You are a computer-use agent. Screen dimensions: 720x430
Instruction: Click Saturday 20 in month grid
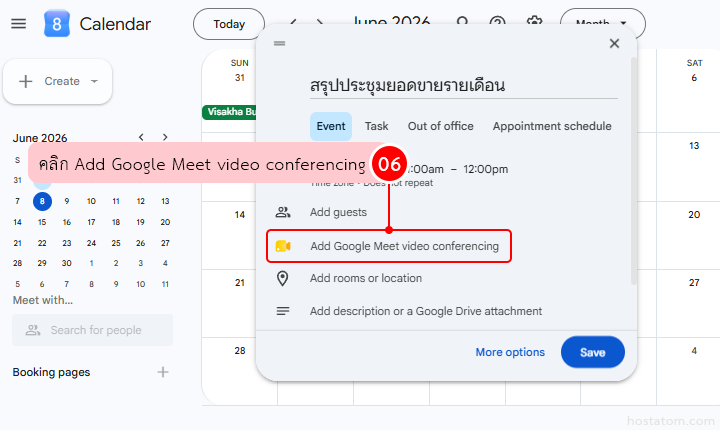coord(694,215)
